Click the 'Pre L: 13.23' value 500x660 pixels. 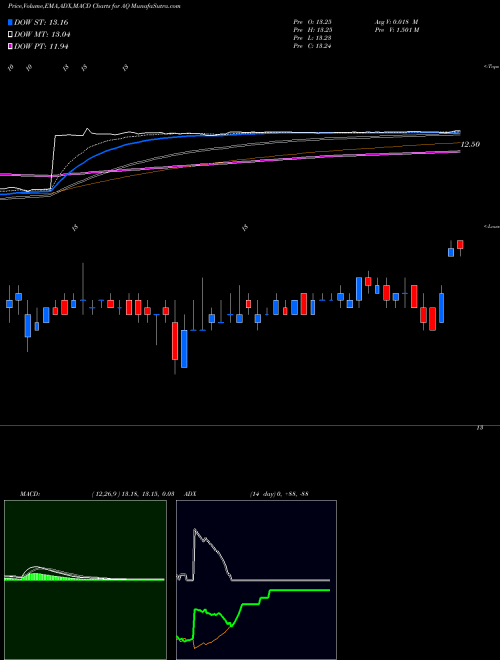(312, 38)
